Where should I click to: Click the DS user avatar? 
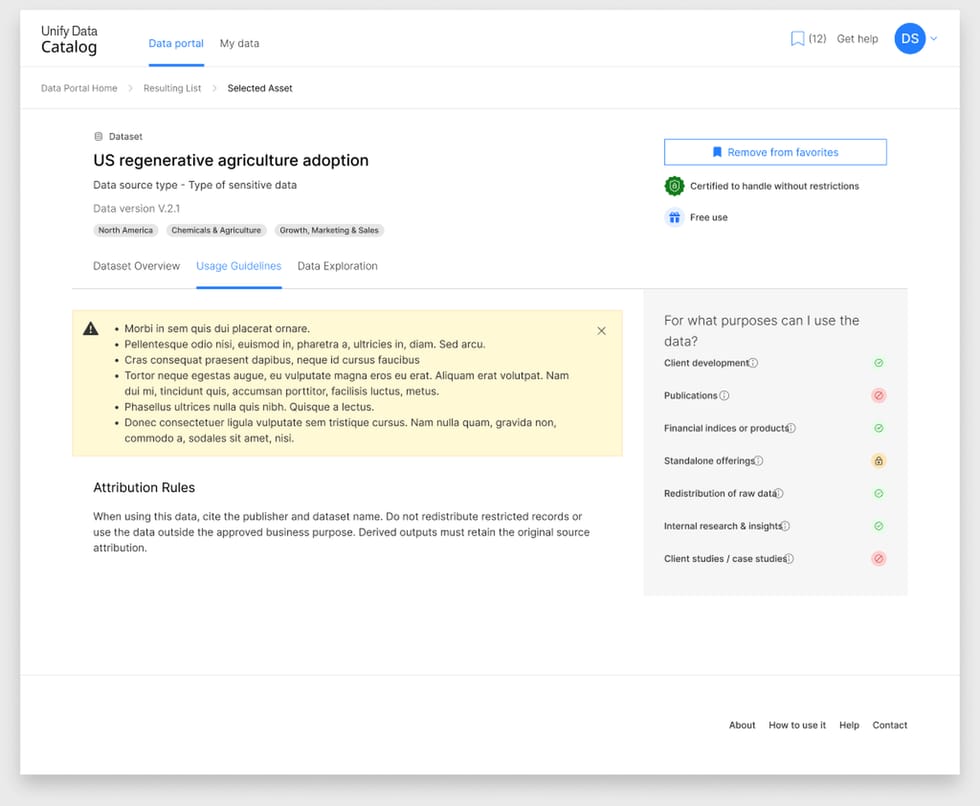click(x=909, y=39)
